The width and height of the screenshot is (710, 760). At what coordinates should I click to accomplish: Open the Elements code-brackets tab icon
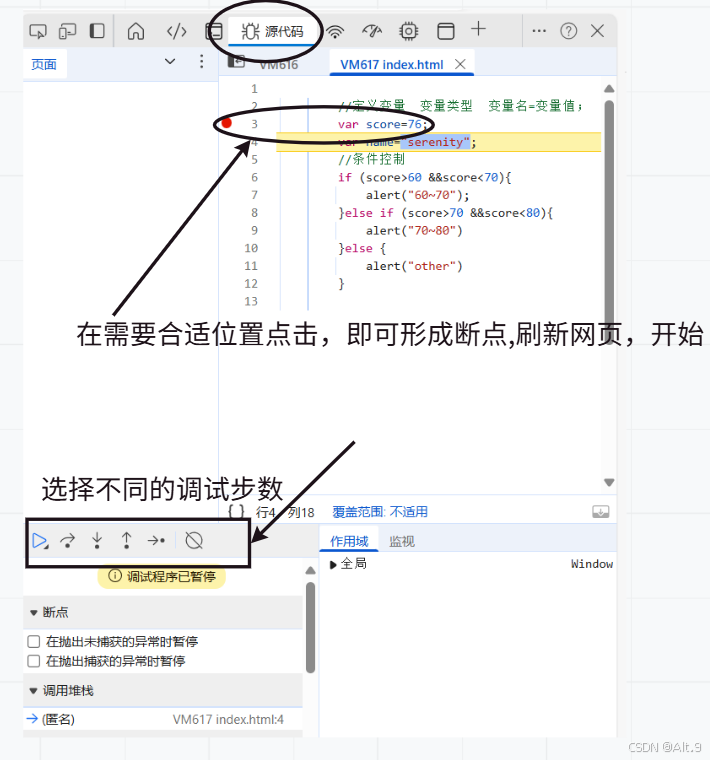[176, 32]
